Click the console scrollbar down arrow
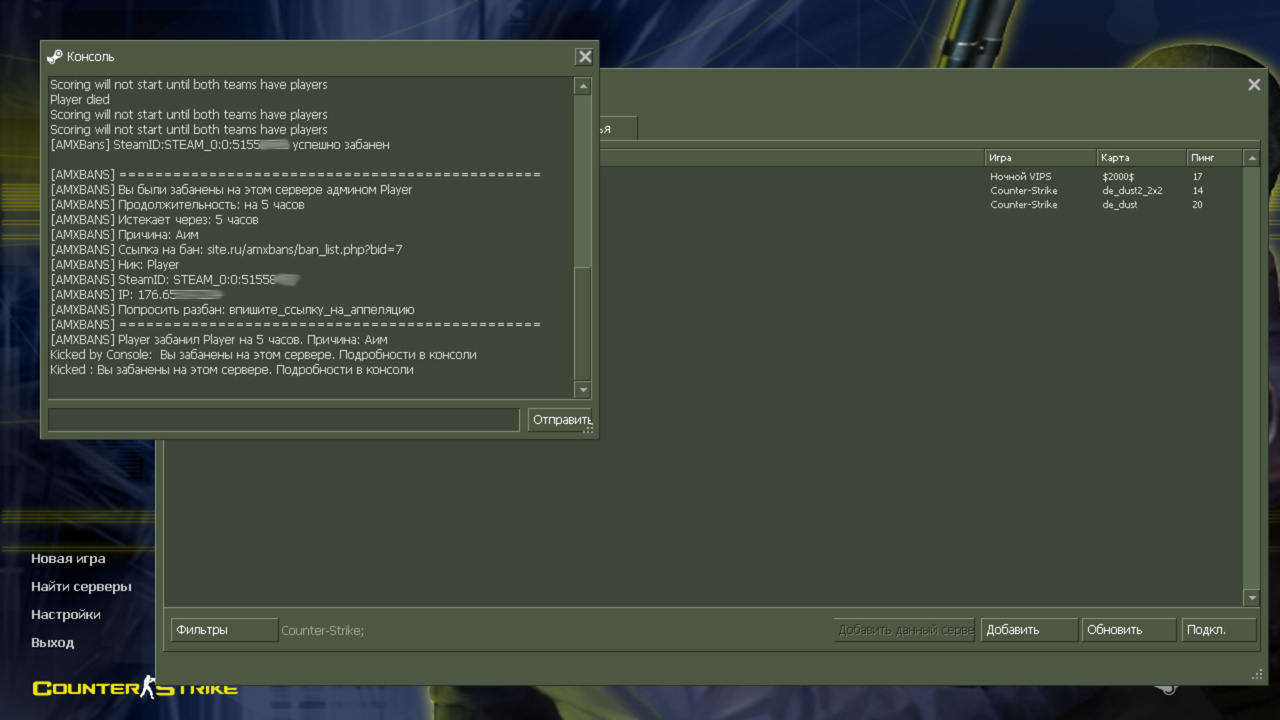 582,390
